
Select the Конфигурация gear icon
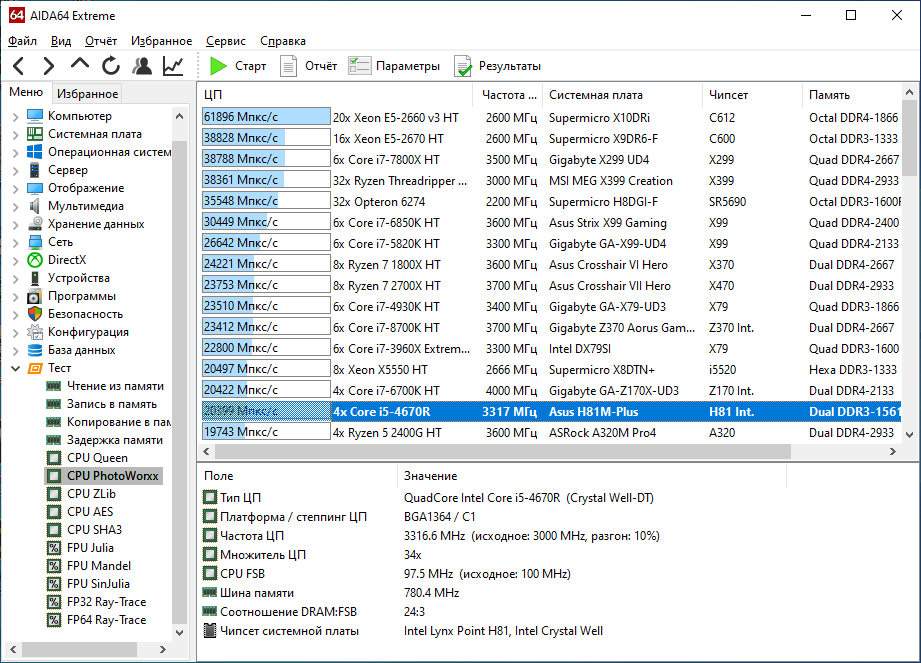click(x=35, y=332)
